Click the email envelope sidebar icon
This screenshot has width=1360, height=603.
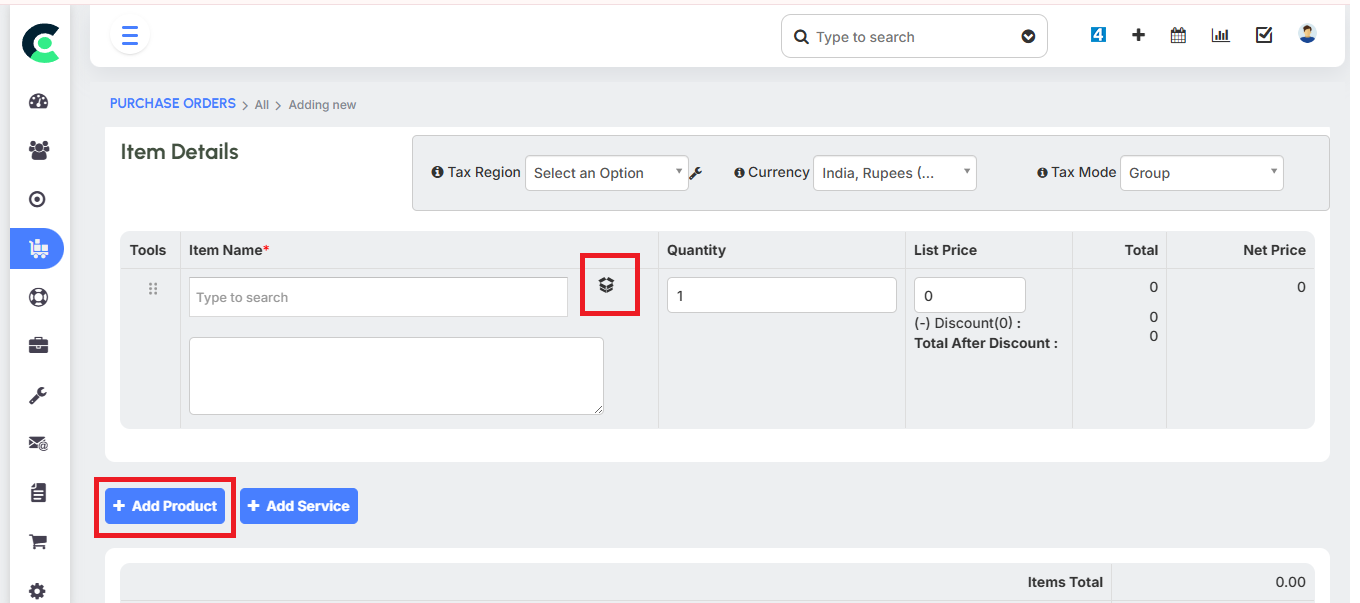tap(37, 443)
